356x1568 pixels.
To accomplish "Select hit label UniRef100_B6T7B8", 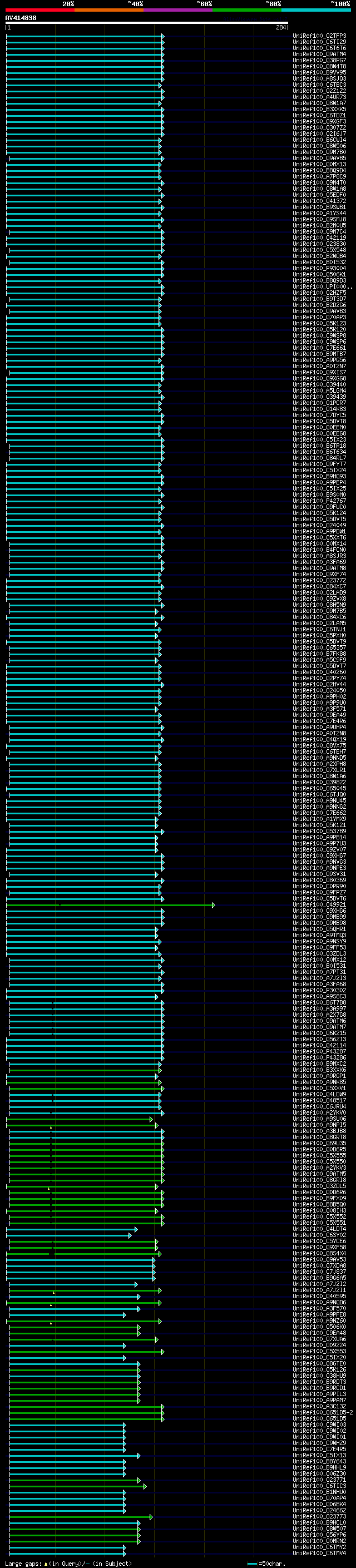I will click(319, 1002).
